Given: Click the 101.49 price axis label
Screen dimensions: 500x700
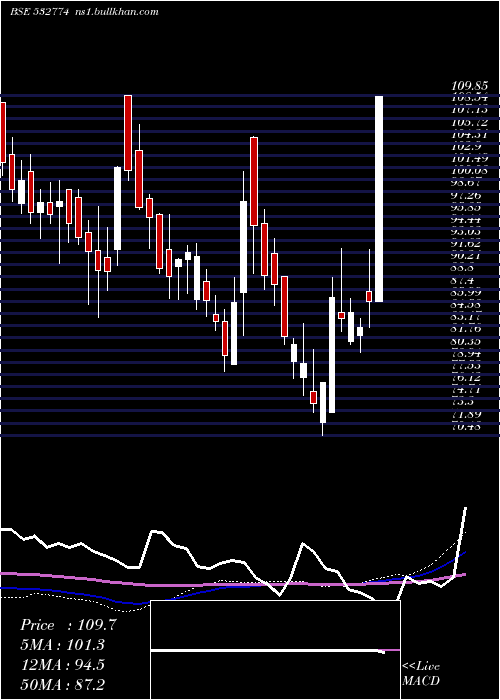Looking at the screenshot, I should 469,158.
